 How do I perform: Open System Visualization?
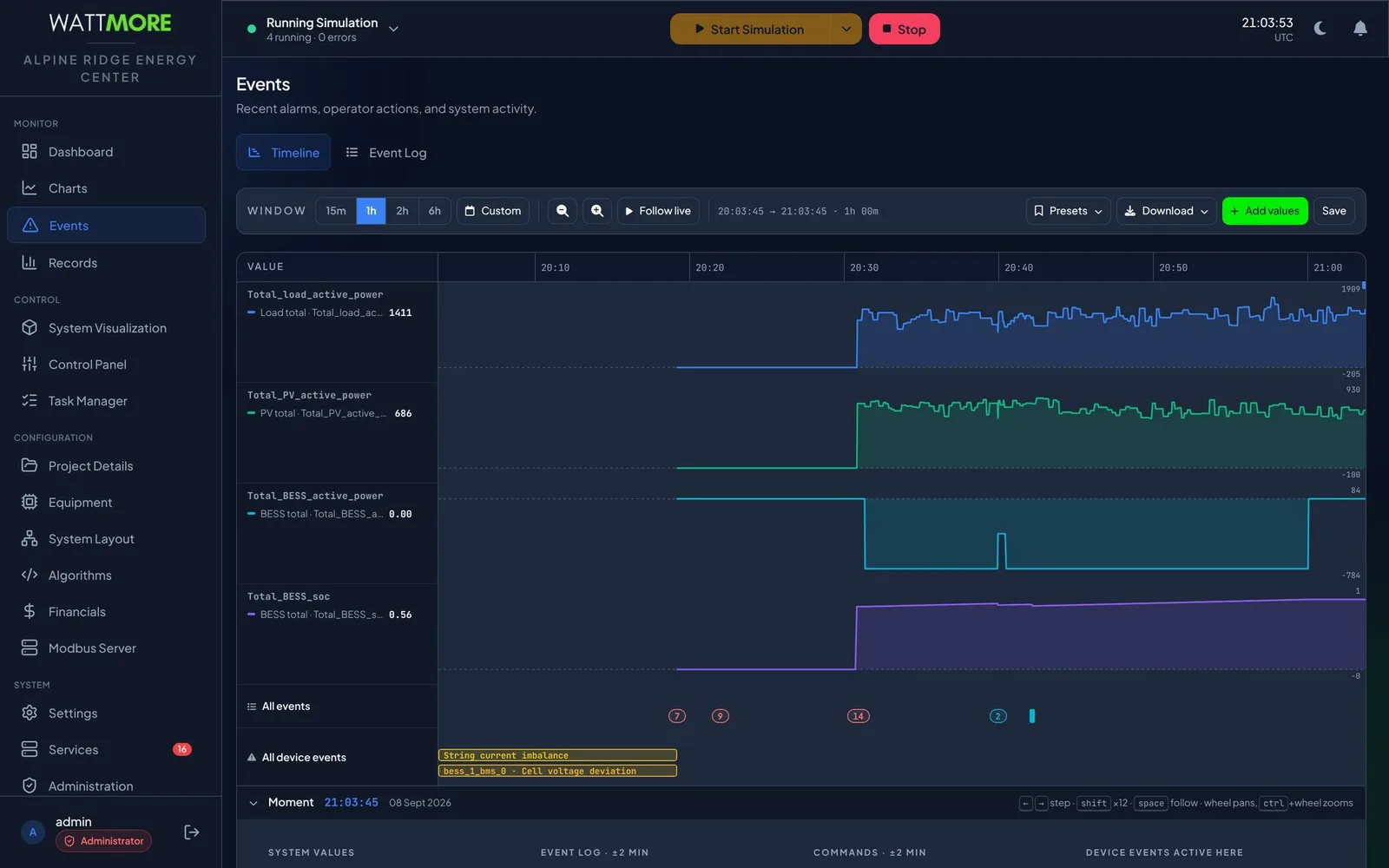106,328
